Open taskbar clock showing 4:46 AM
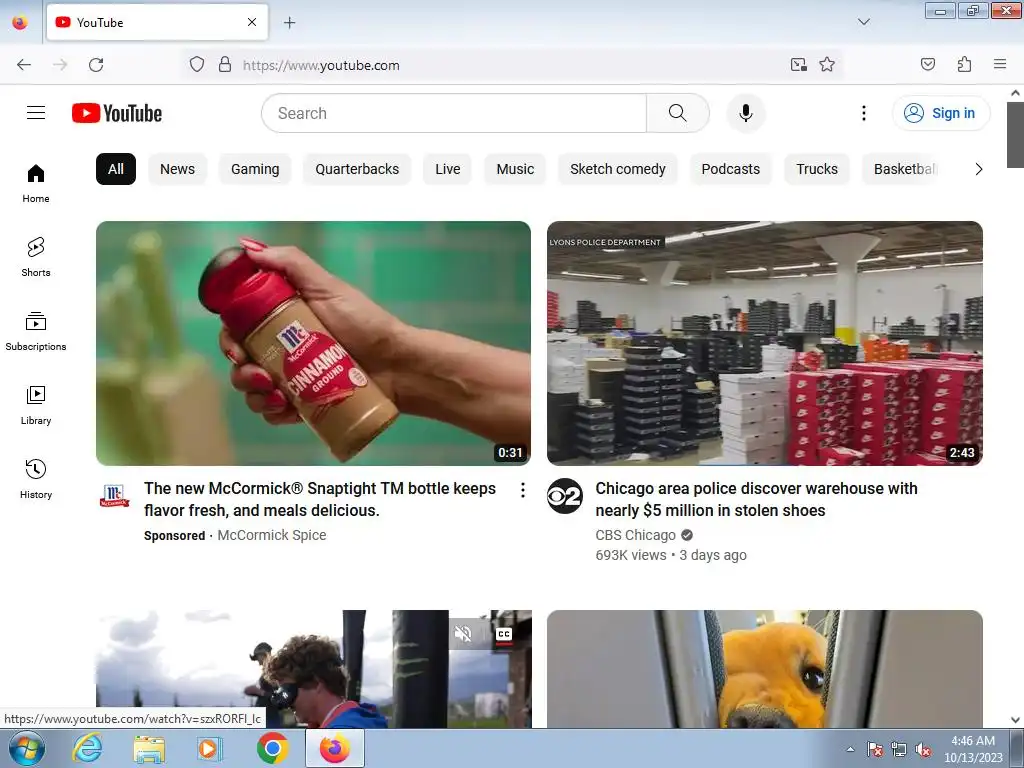 pyautogui.click(x=973, y=749)
